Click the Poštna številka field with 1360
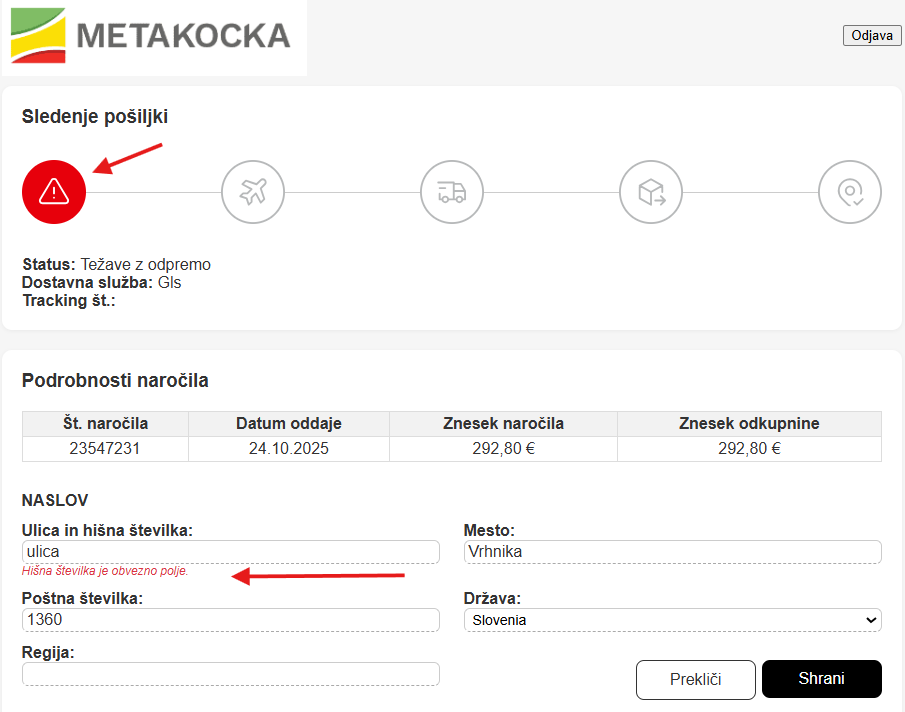905x712 pixels. click(x=230, y=620)
